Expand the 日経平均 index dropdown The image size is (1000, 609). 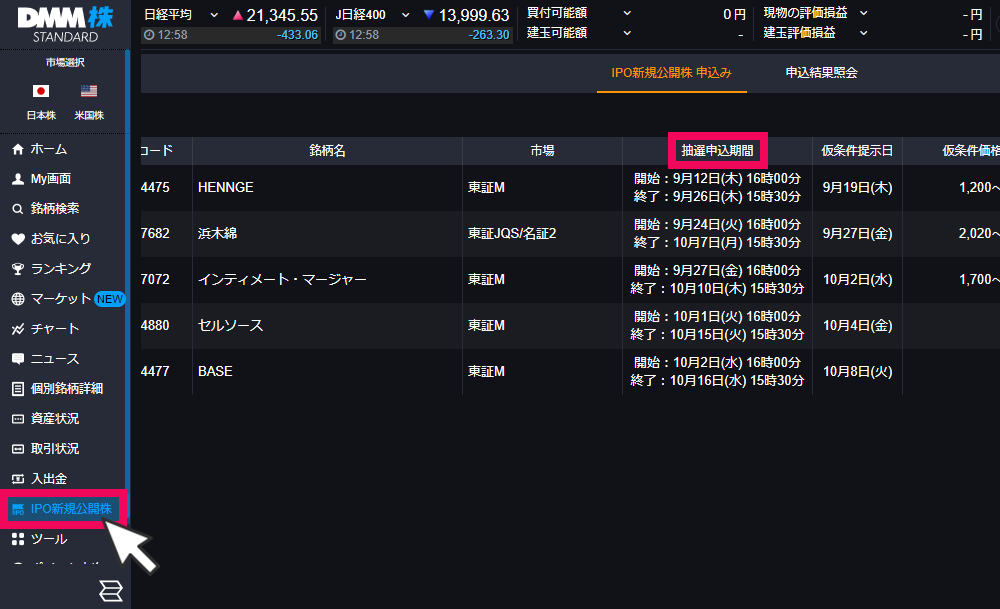pyautogui.click(x=214, y=15)
